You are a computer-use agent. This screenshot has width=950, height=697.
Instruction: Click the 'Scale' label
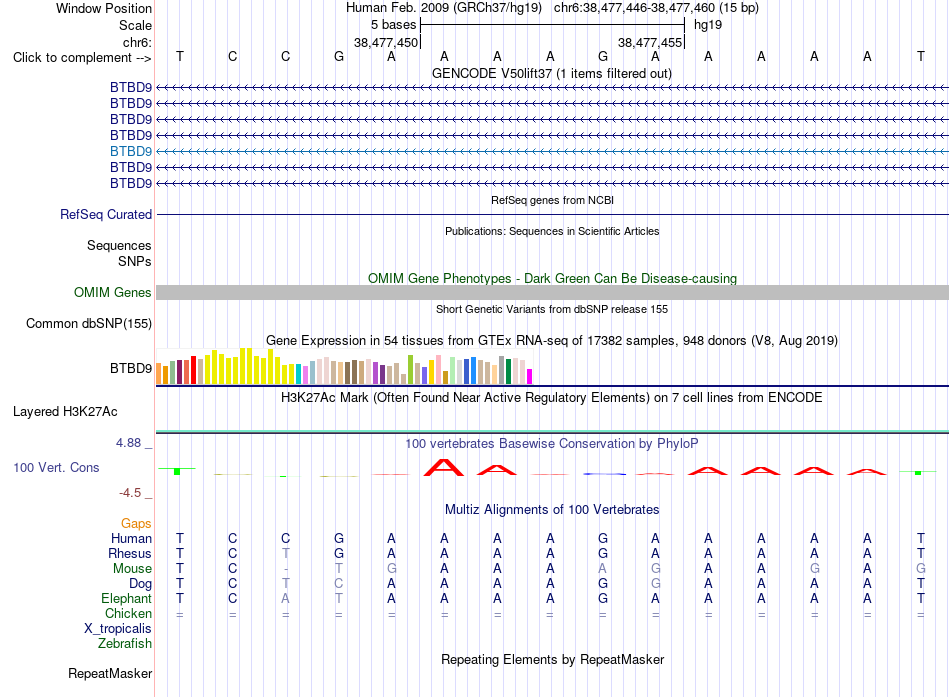(135, 25)
